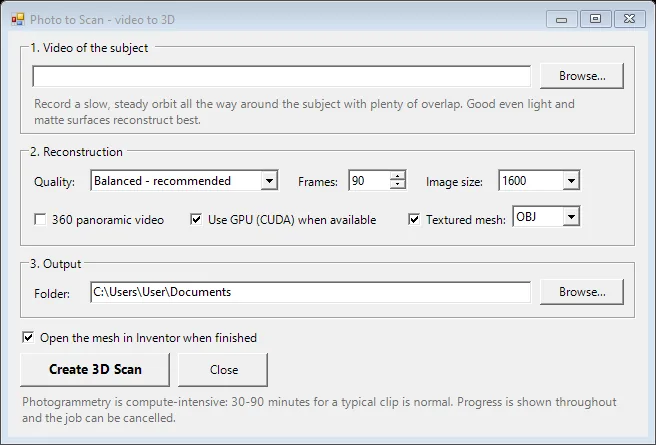Browse for the output folder

click(582, 292)
